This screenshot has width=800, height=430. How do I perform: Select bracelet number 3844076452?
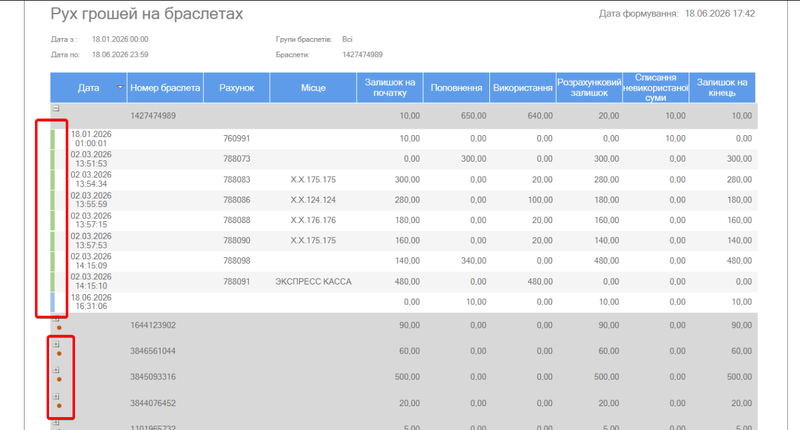pos(153,403)
